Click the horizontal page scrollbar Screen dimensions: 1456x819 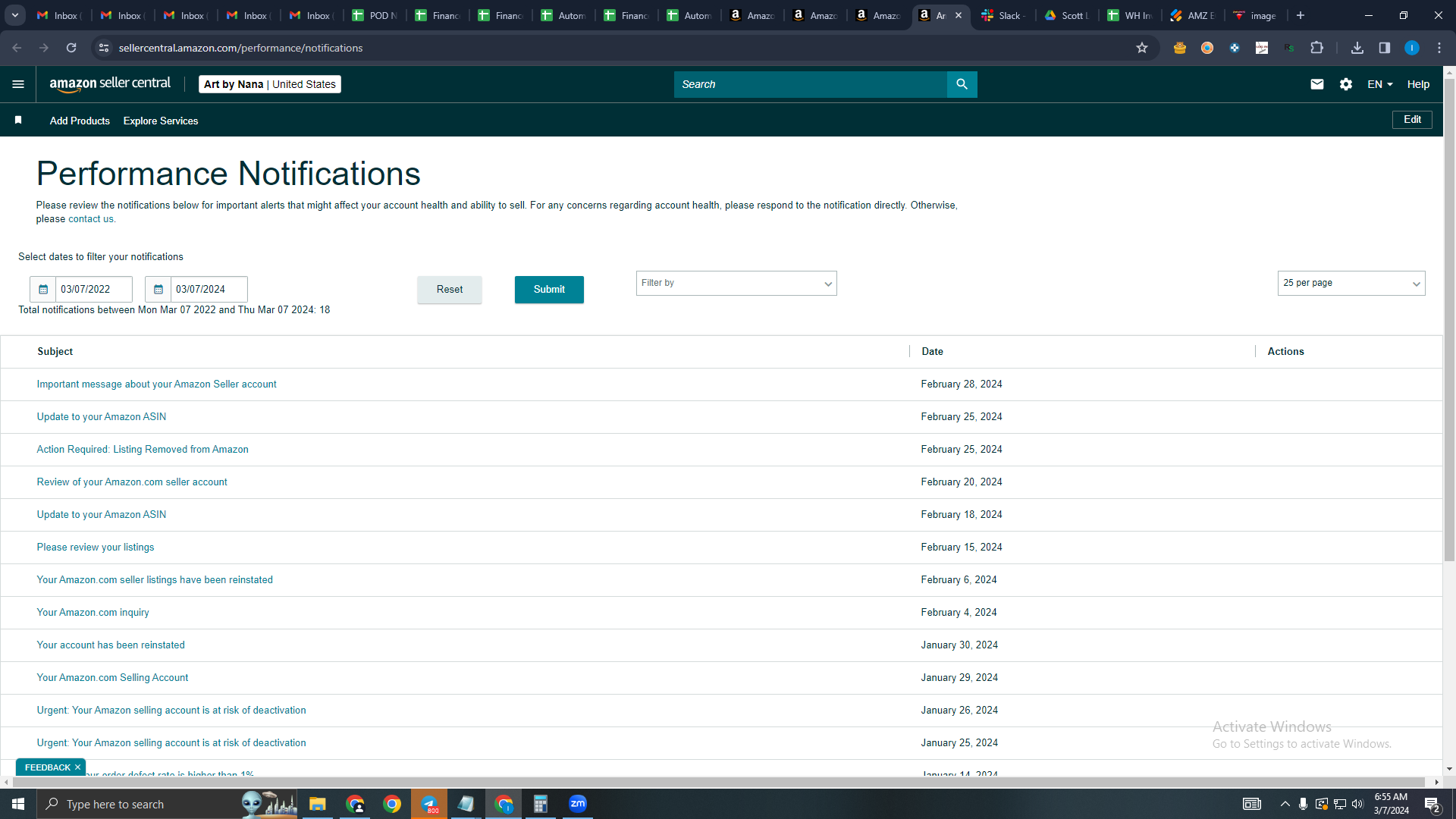(718, 782)
